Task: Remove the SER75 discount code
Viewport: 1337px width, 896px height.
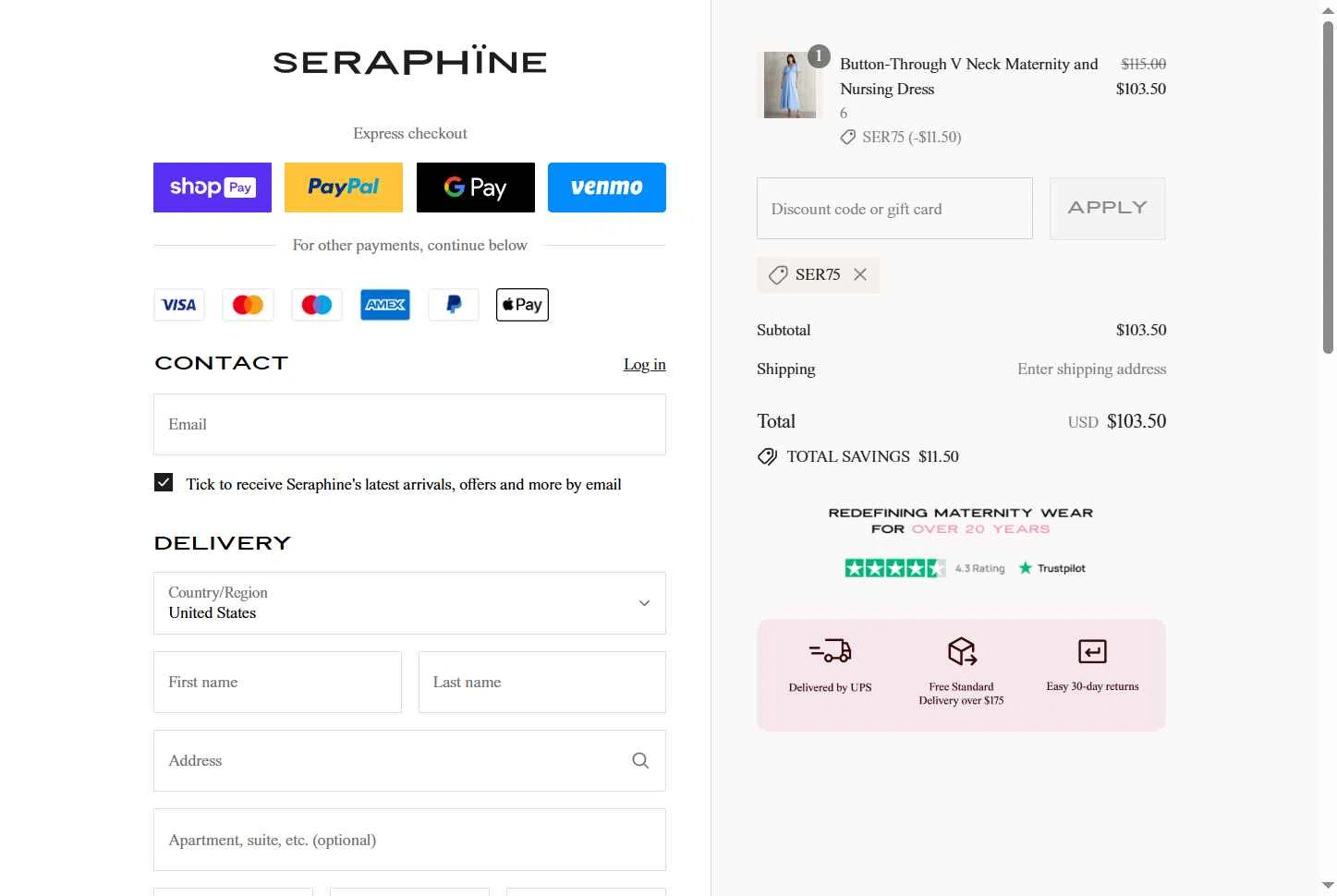Action: pos(860,274)
